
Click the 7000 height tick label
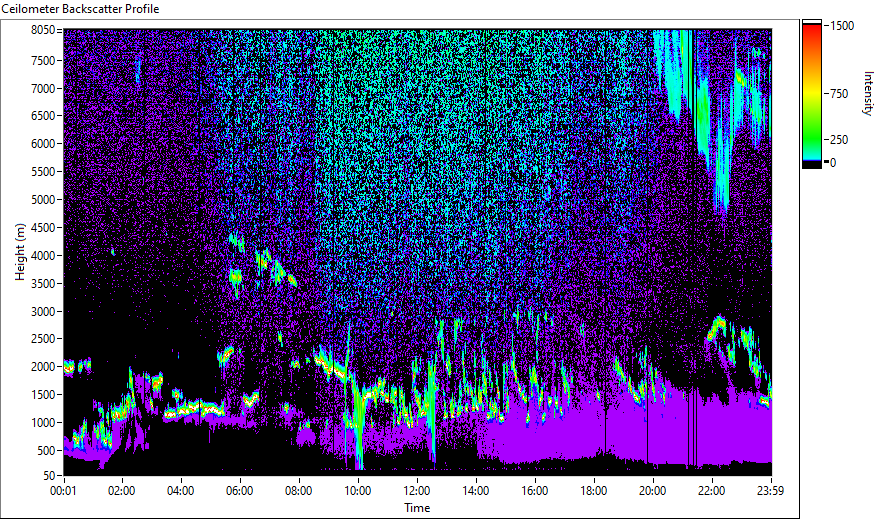[43, 88]
